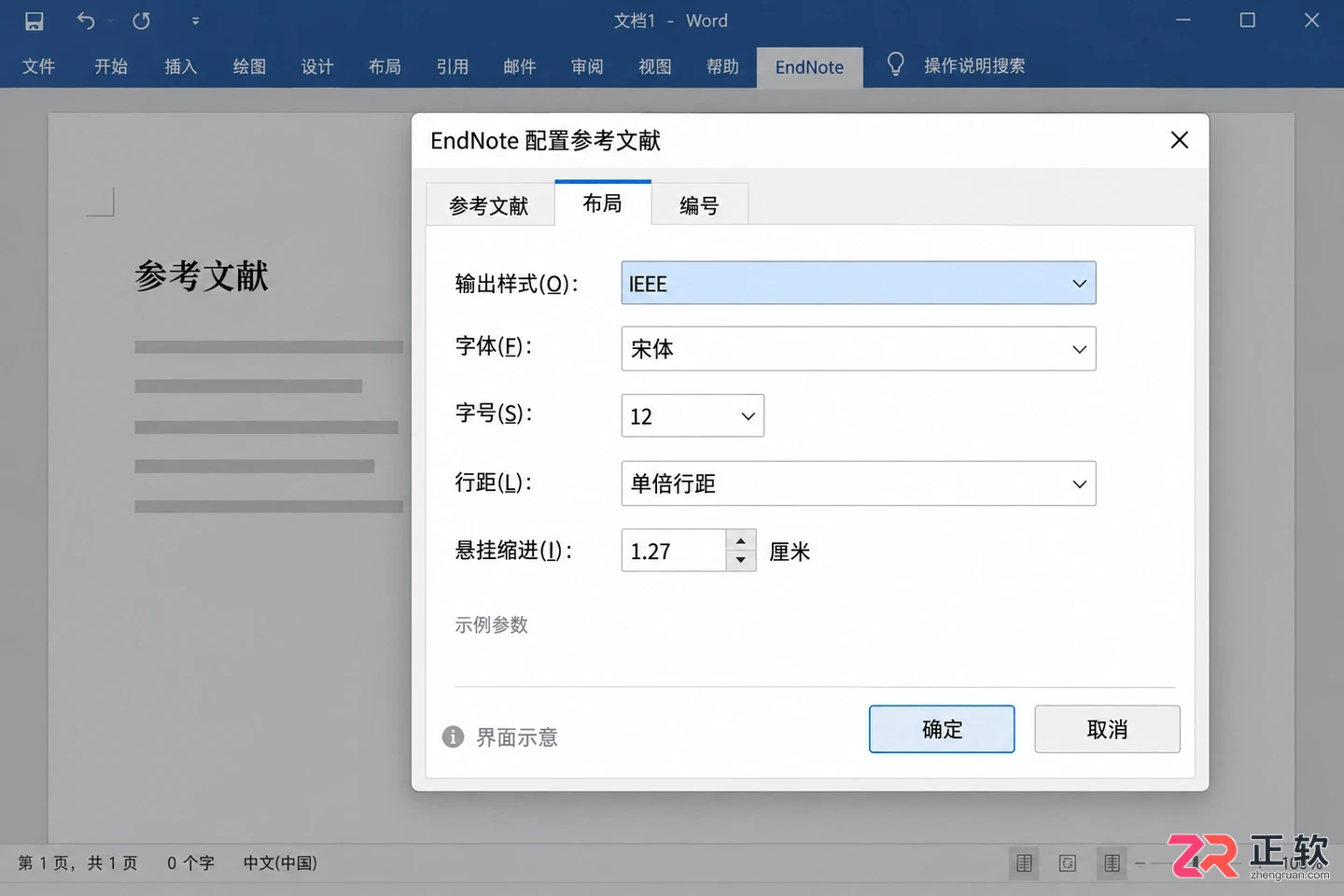Open the 插入 ribbon tab

pos(181,66)
